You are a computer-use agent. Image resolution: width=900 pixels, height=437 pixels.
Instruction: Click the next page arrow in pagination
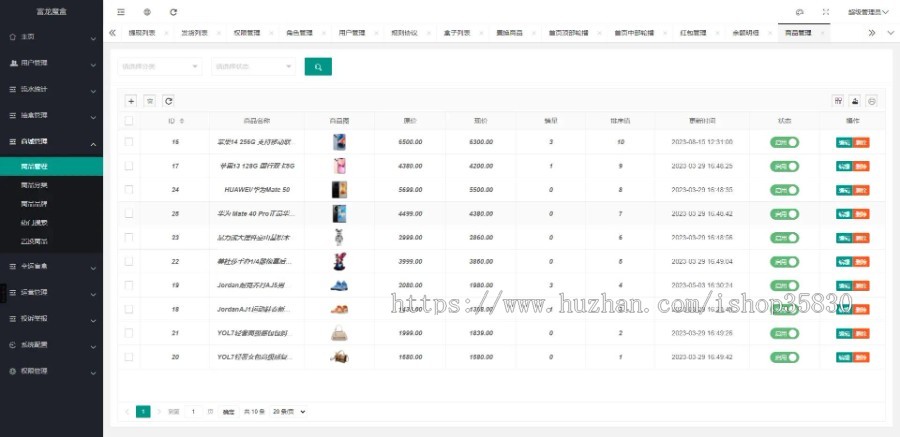[159, 412]
